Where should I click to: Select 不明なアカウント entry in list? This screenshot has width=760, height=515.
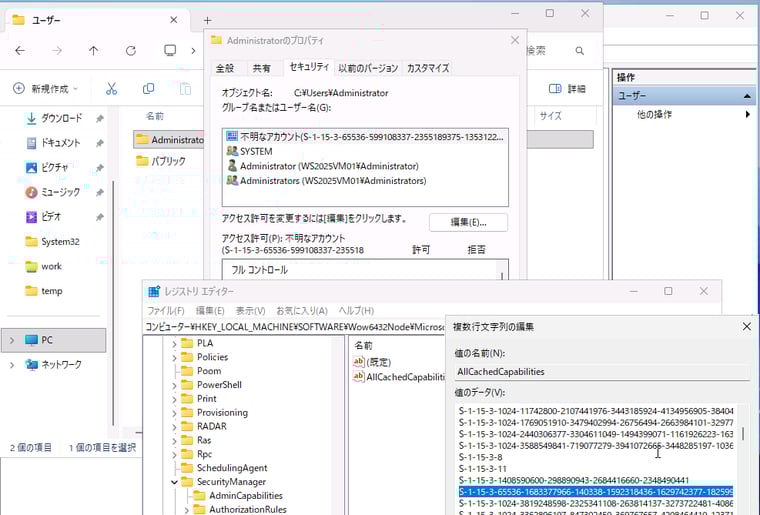[365, 137]
